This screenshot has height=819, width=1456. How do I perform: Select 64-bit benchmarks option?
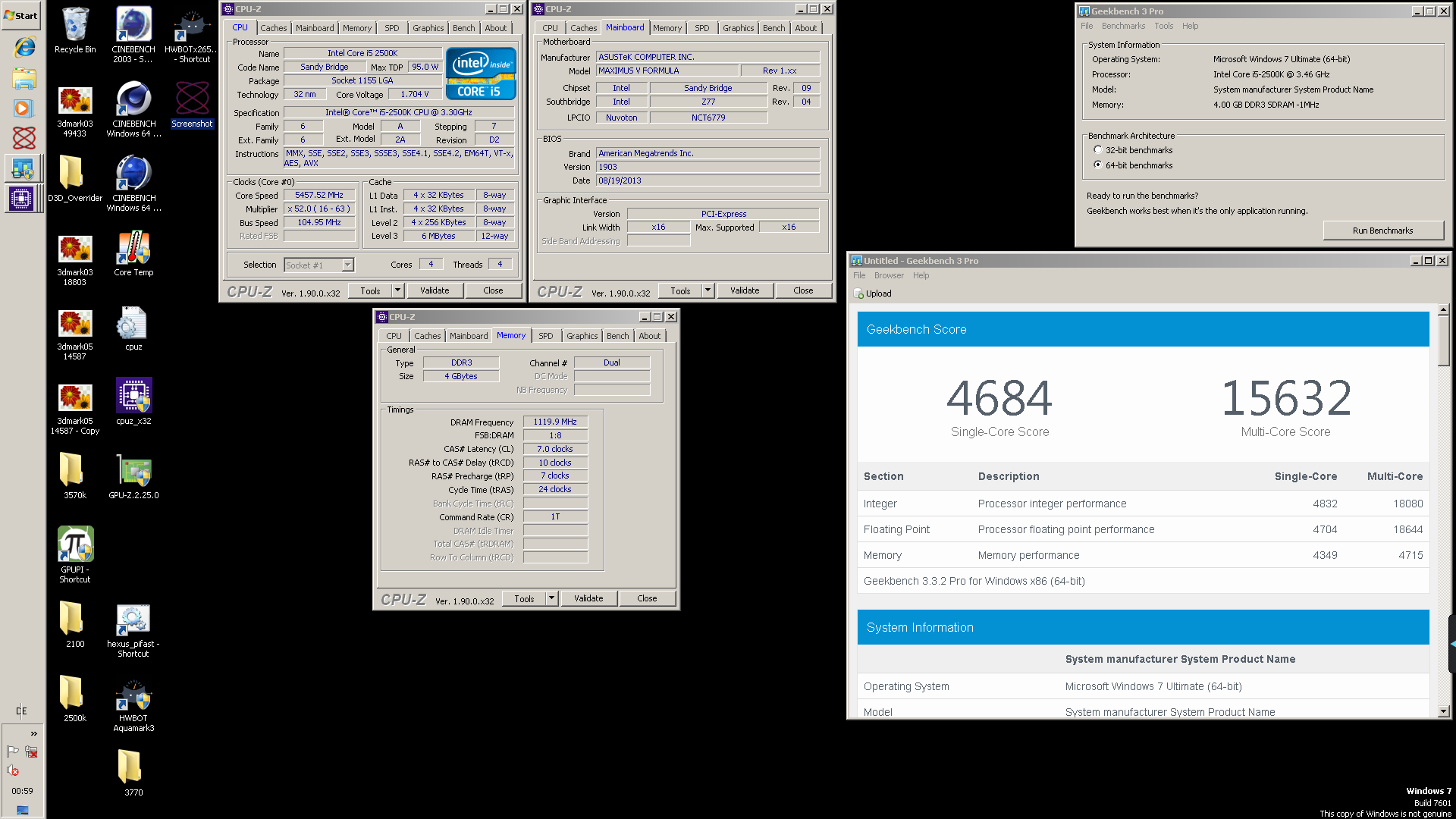(1097, 165)
